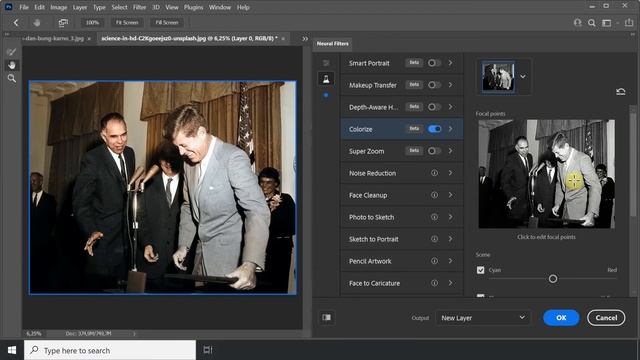
Task: Select the brush tool in left toolbar
Action: tap(11, 52)
